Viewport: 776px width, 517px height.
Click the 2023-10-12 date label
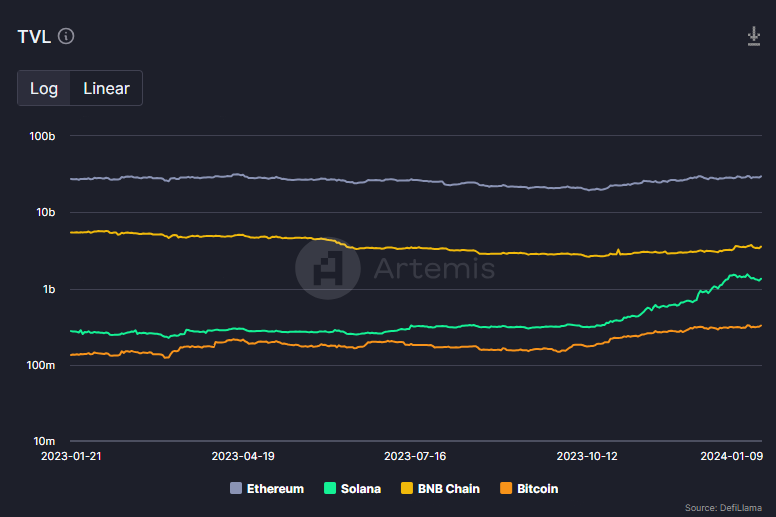587,456
